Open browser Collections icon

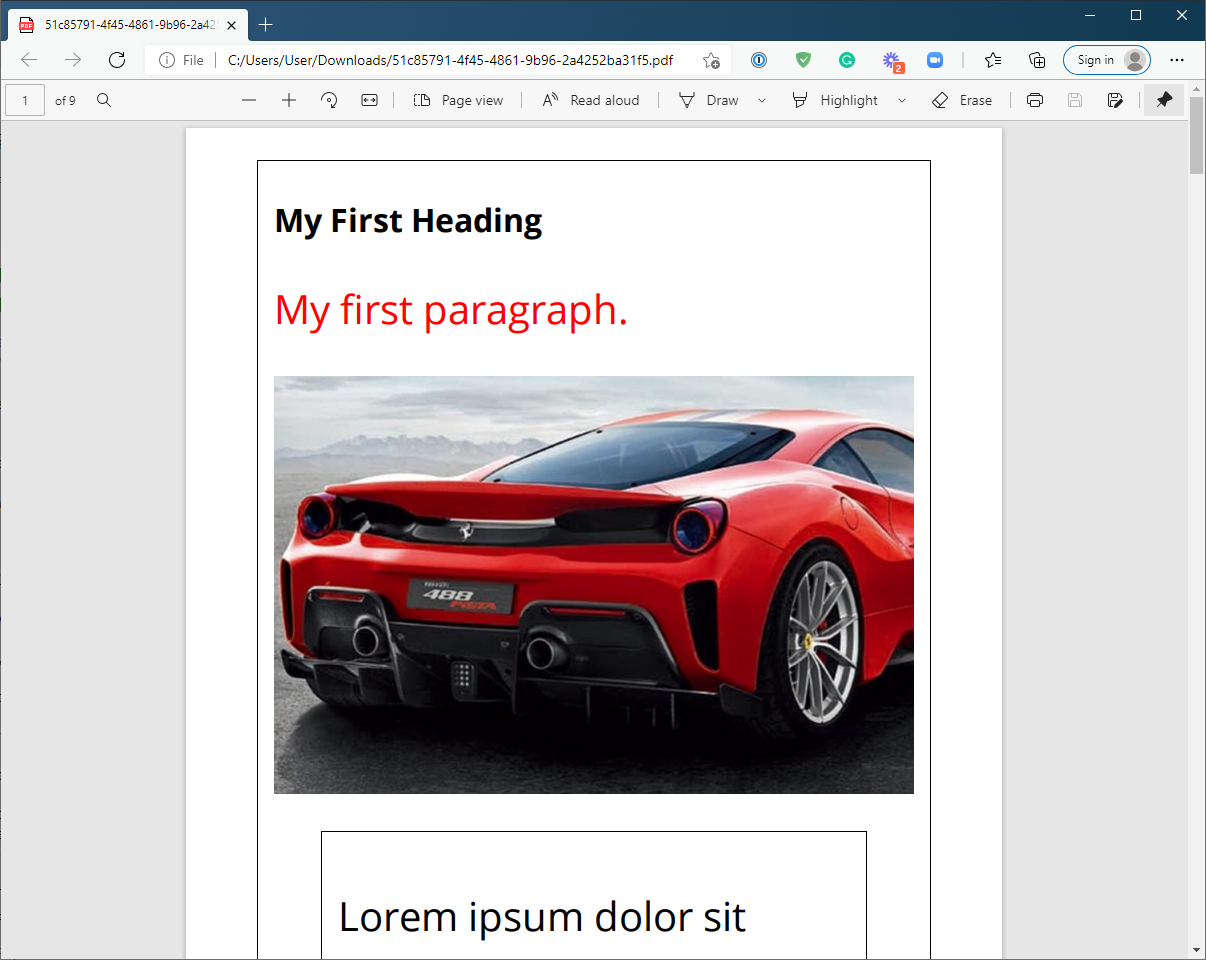(x=1037, y=60)
